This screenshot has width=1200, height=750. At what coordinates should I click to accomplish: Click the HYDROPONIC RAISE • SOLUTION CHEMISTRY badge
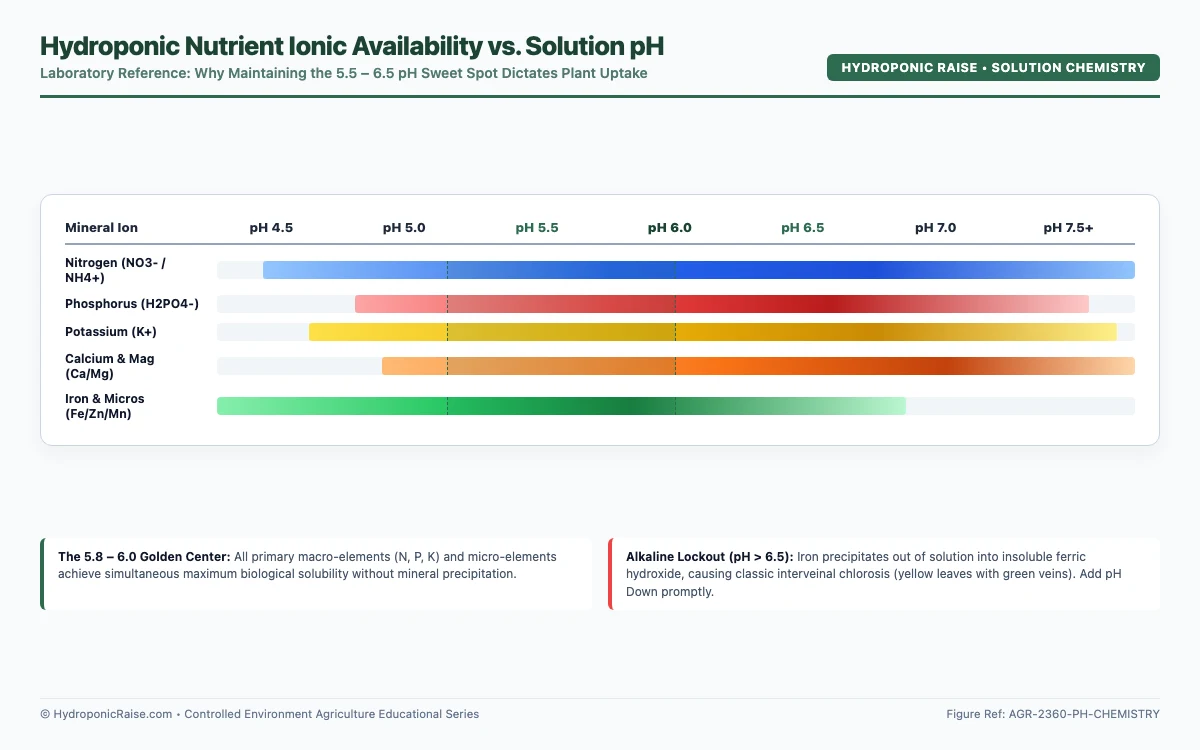coord(993,67)
